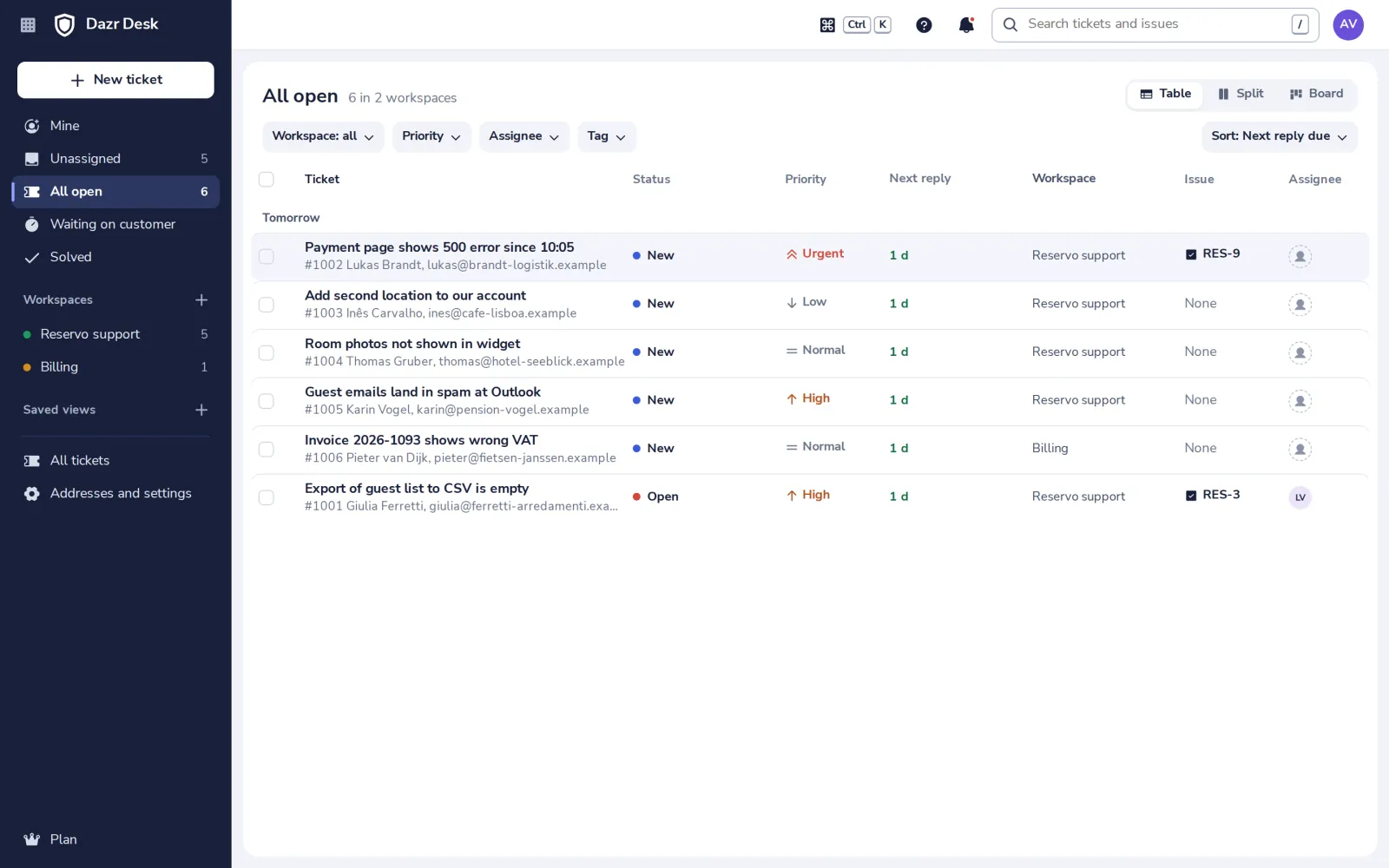Click LV assignee avatar on ticket #1001
The width and height of the screenshot is (1389, 868).
pyautogui.click(x=1300, y=497)
